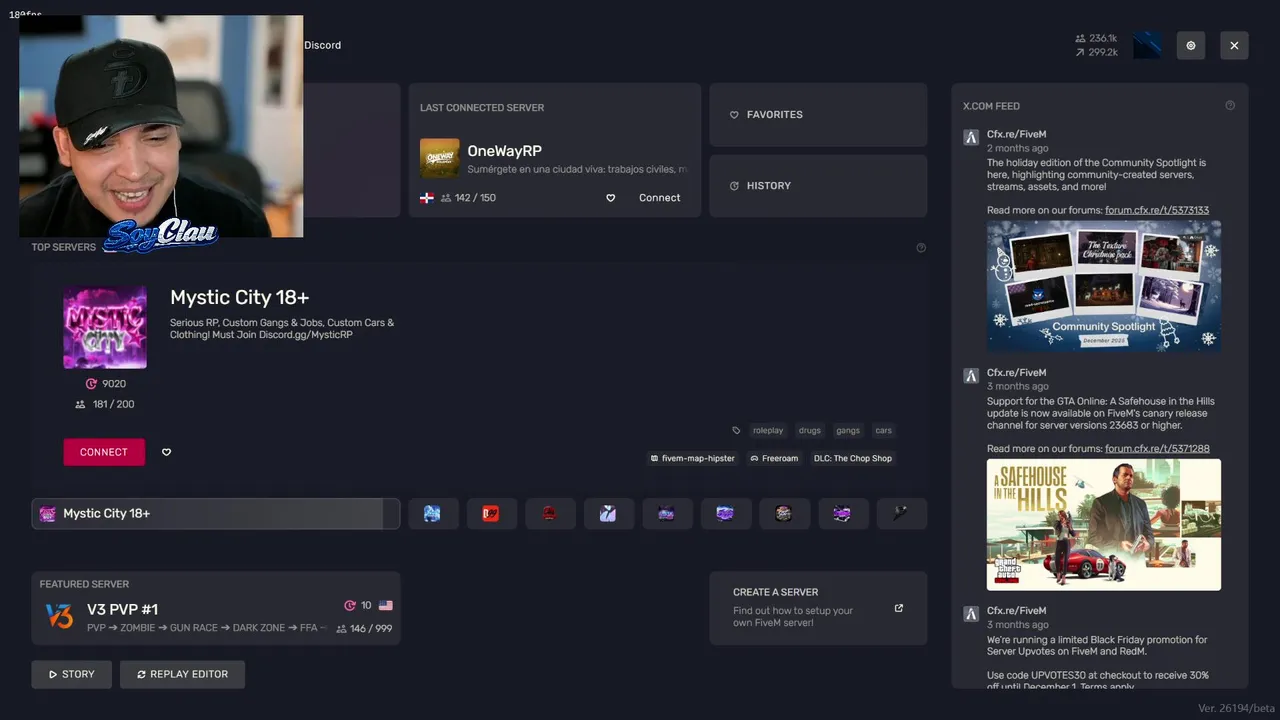This screenshot has width=1280, height=720.
Task: Connect to the OneWayRP server
Action: [660, 198]
